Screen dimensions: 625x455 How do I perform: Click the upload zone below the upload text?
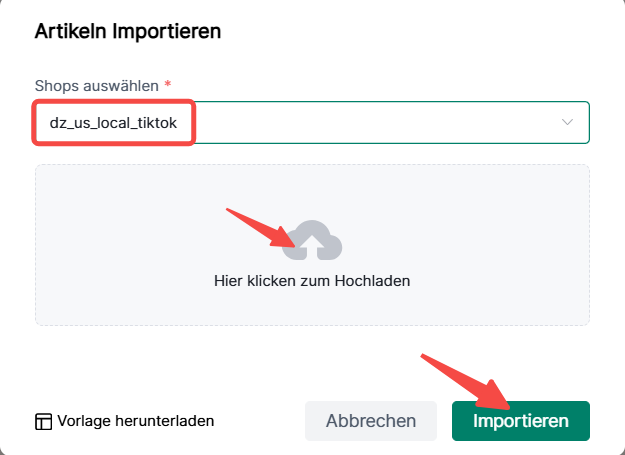coord(312,307)
